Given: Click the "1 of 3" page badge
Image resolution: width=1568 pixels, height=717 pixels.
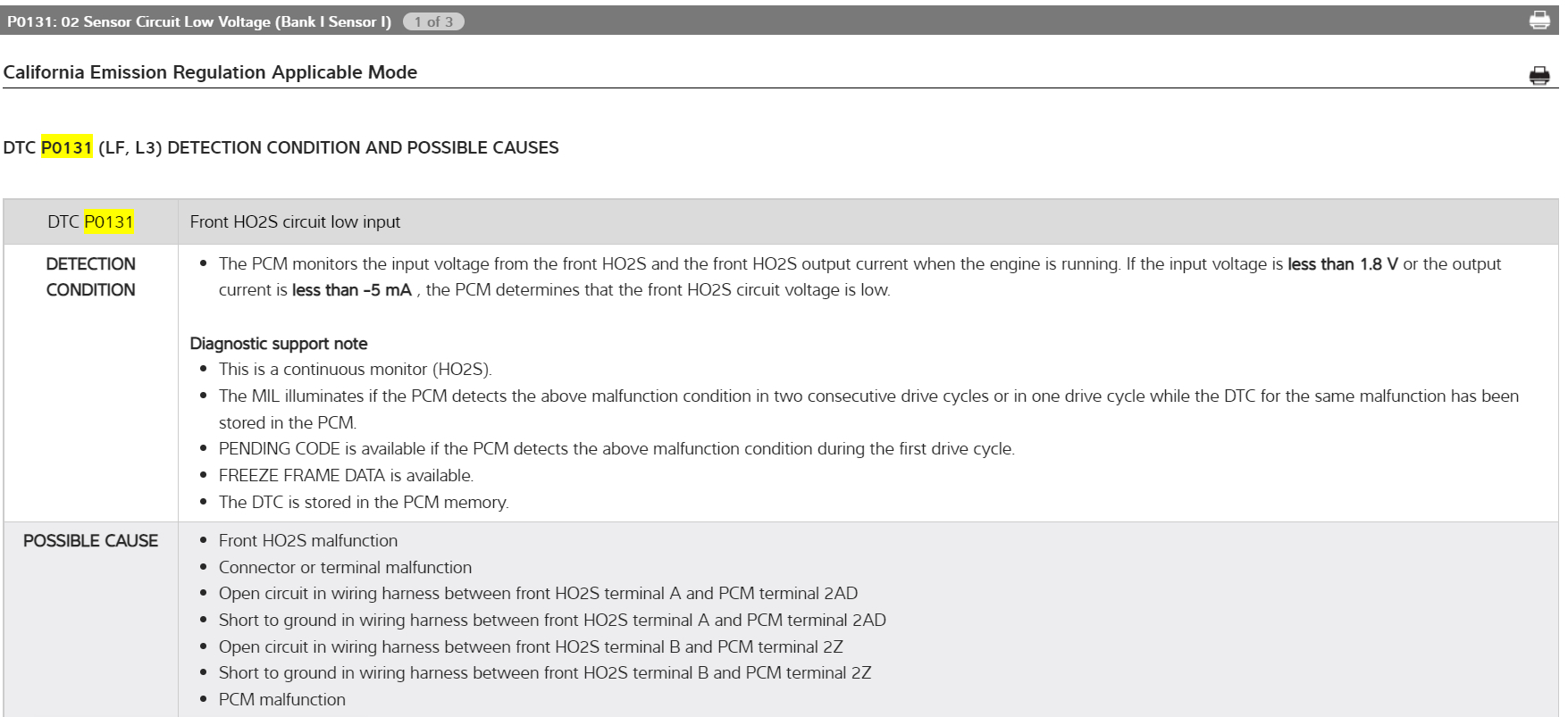Looking at the screenshot, I should tap(433, 21).
